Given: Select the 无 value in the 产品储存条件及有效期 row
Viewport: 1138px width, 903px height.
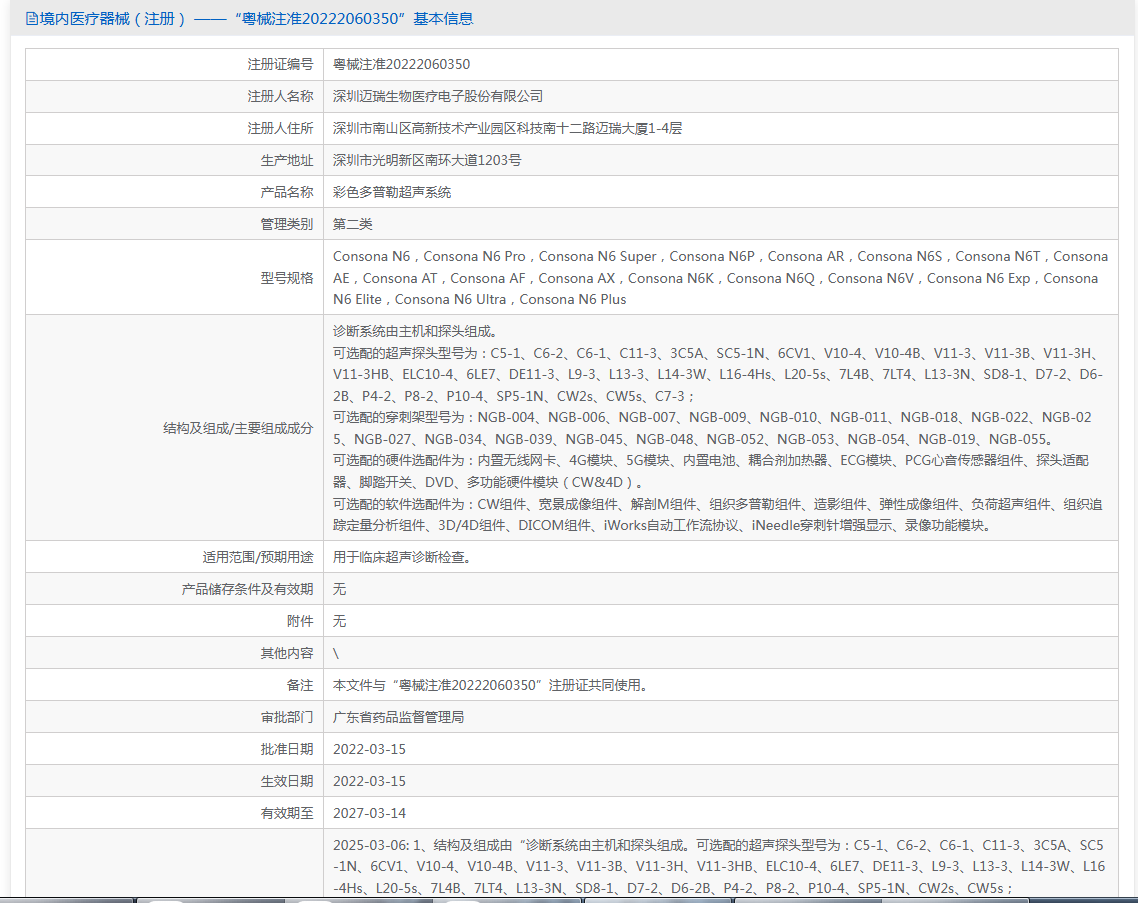Looking at the screenshot, I should tap(340, 589).
